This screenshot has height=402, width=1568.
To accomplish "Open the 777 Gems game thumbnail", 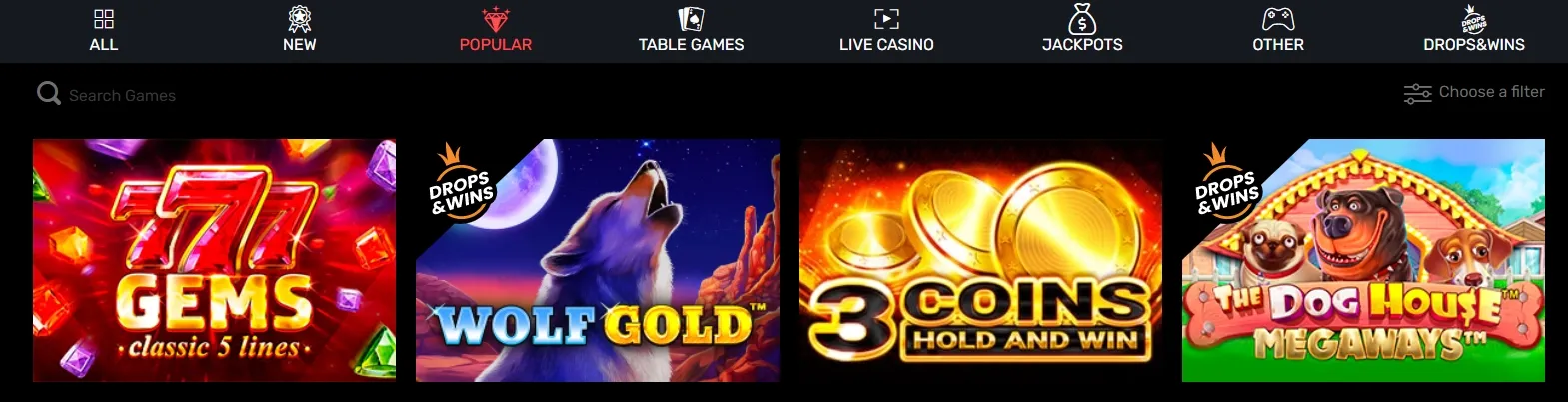I will [x=214, y=260].
